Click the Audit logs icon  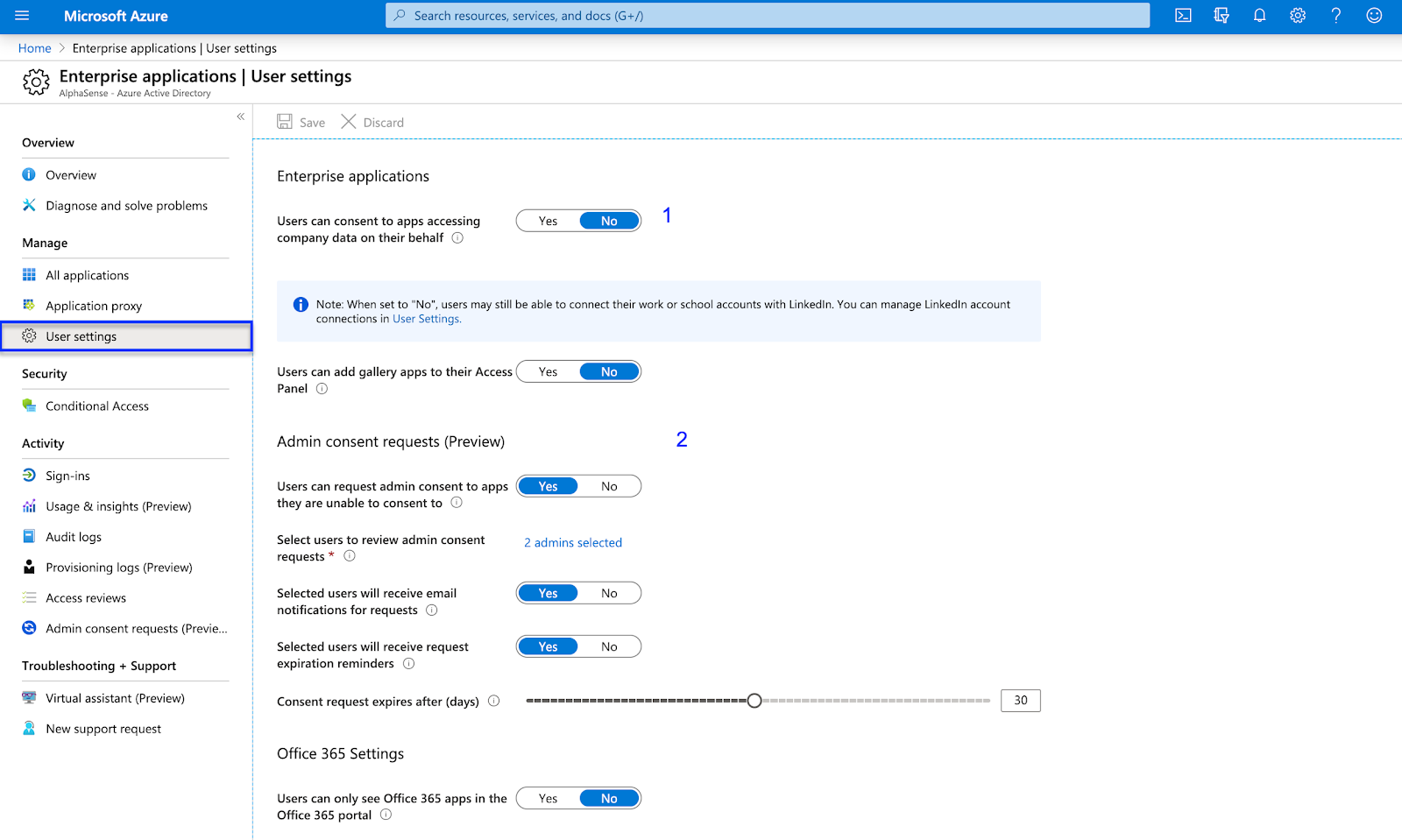point(29,536)
